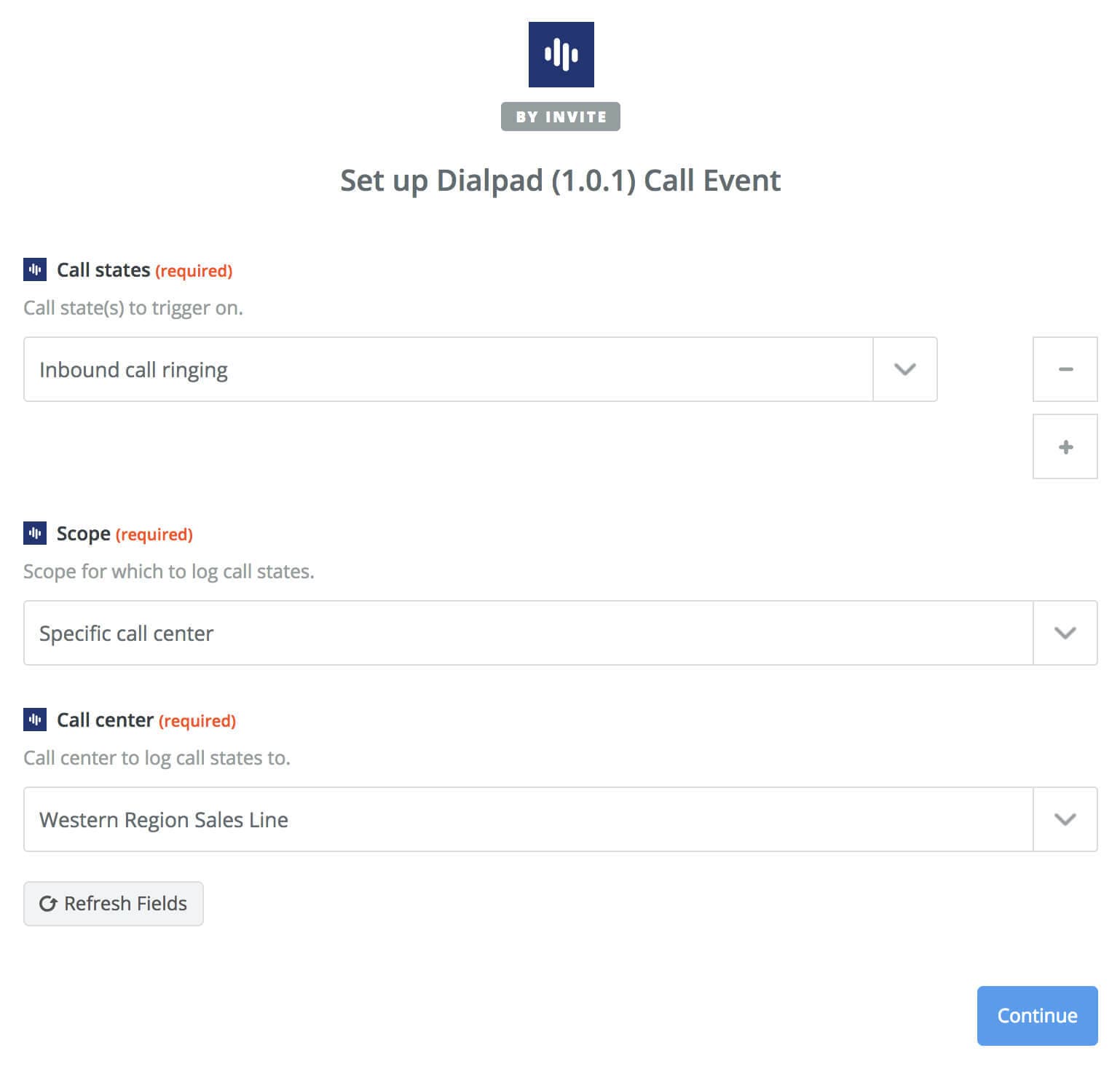Click the minus icon to remove call state

pyautogui.click(x=1065, y=369)
